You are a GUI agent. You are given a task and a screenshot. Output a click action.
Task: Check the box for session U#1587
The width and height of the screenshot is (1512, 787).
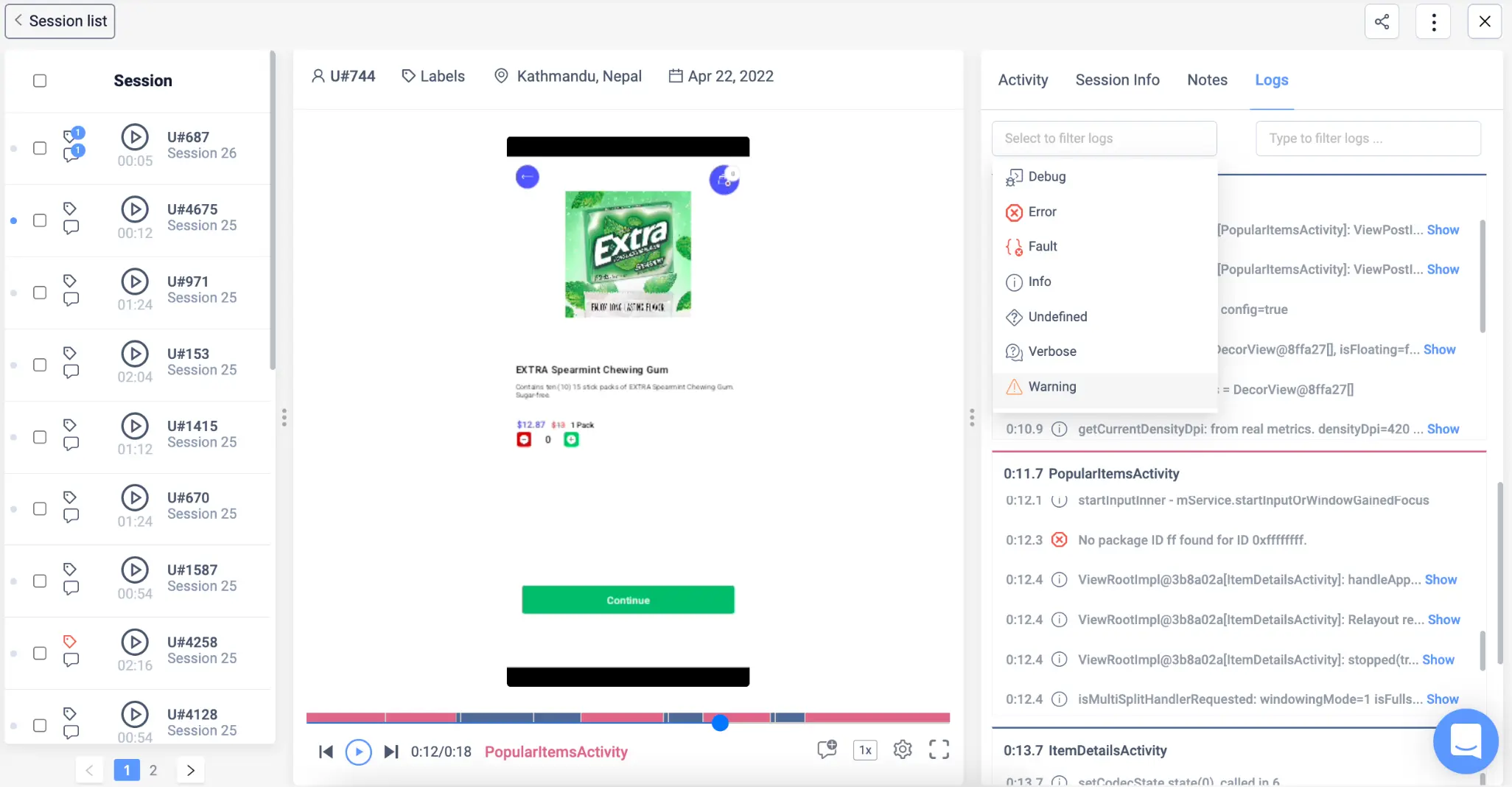coord(40,581)
